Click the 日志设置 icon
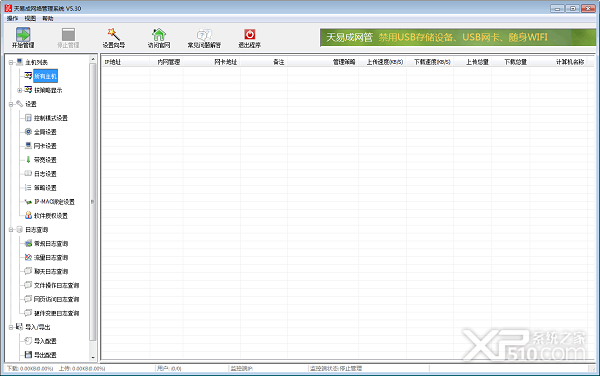This screenshot has height=376, width=600. [x=28, y=174]
